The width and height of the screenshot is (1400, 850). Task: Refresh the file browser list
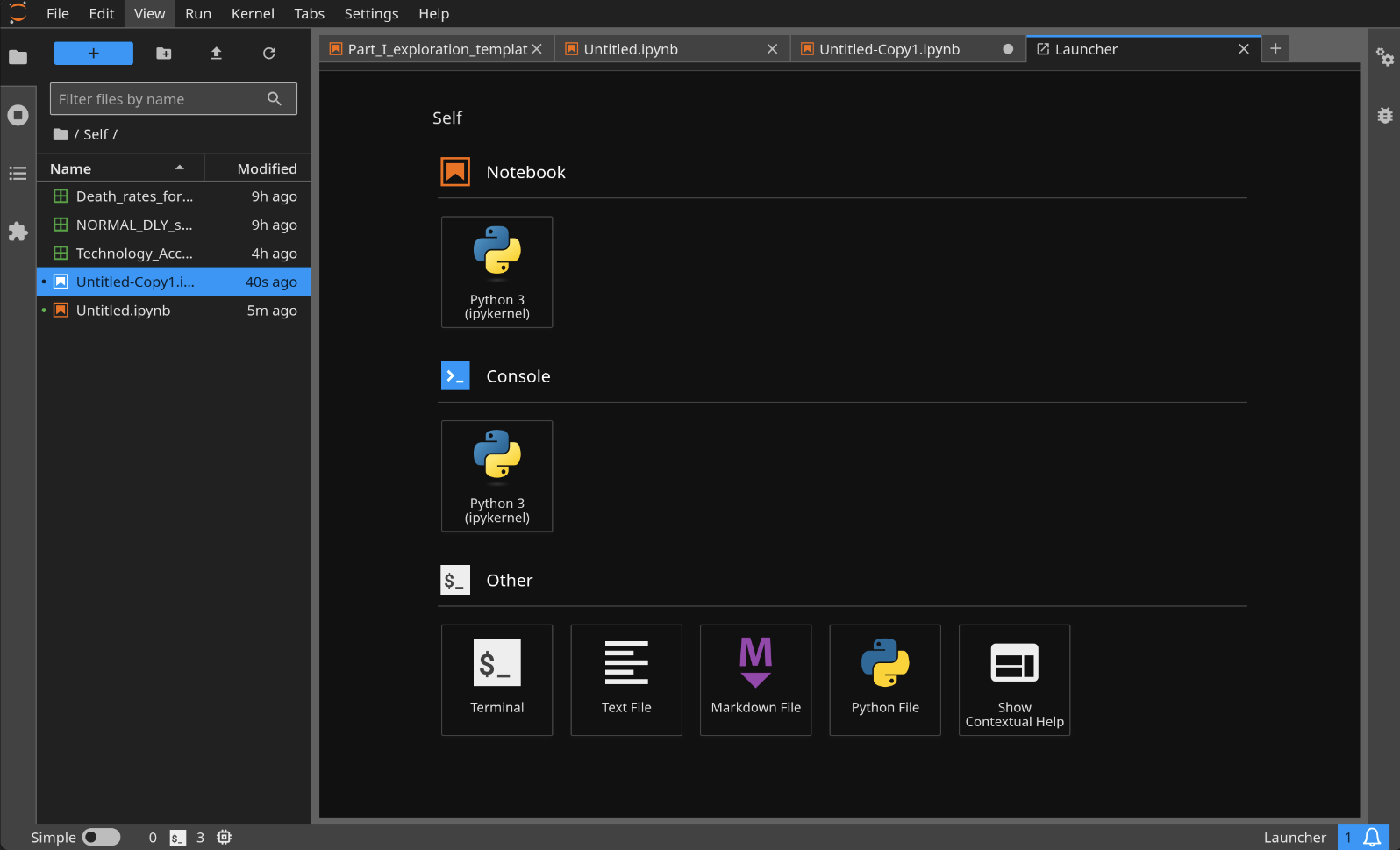(x=269, y=54)
